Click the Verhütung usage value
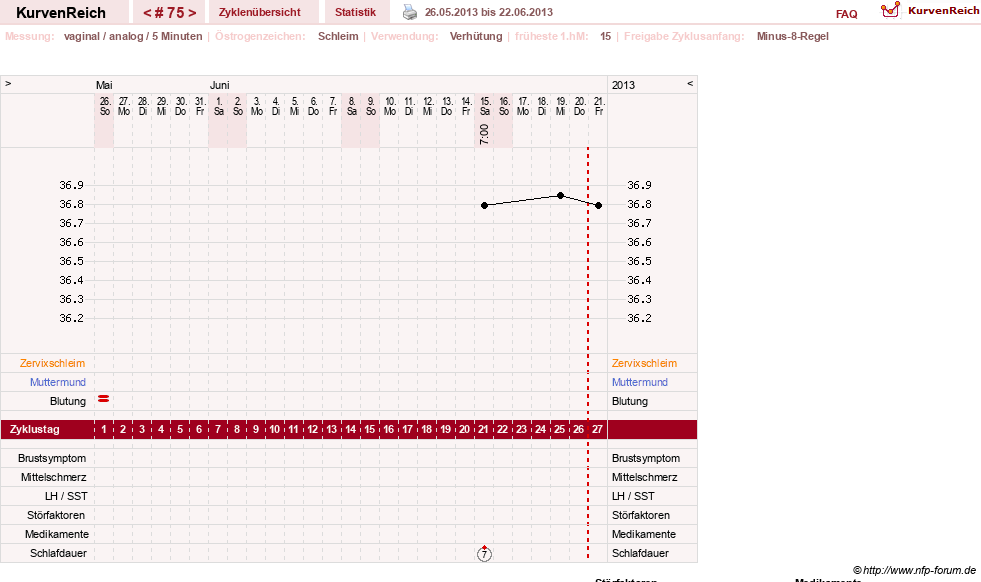 (x=476, y=36)
